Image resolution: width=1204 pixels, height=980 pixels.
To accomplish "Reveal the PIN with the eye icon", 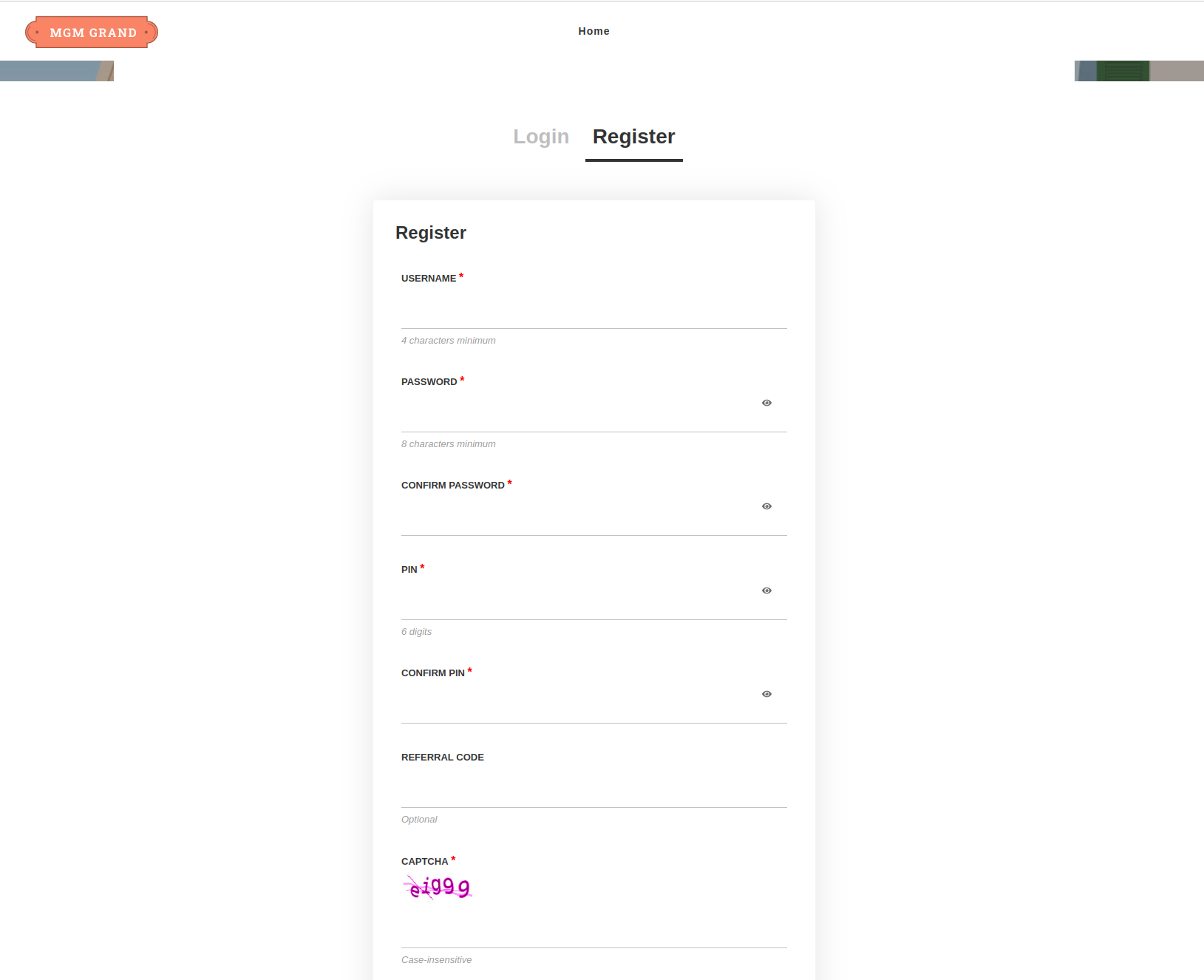I will pos(766,591).
